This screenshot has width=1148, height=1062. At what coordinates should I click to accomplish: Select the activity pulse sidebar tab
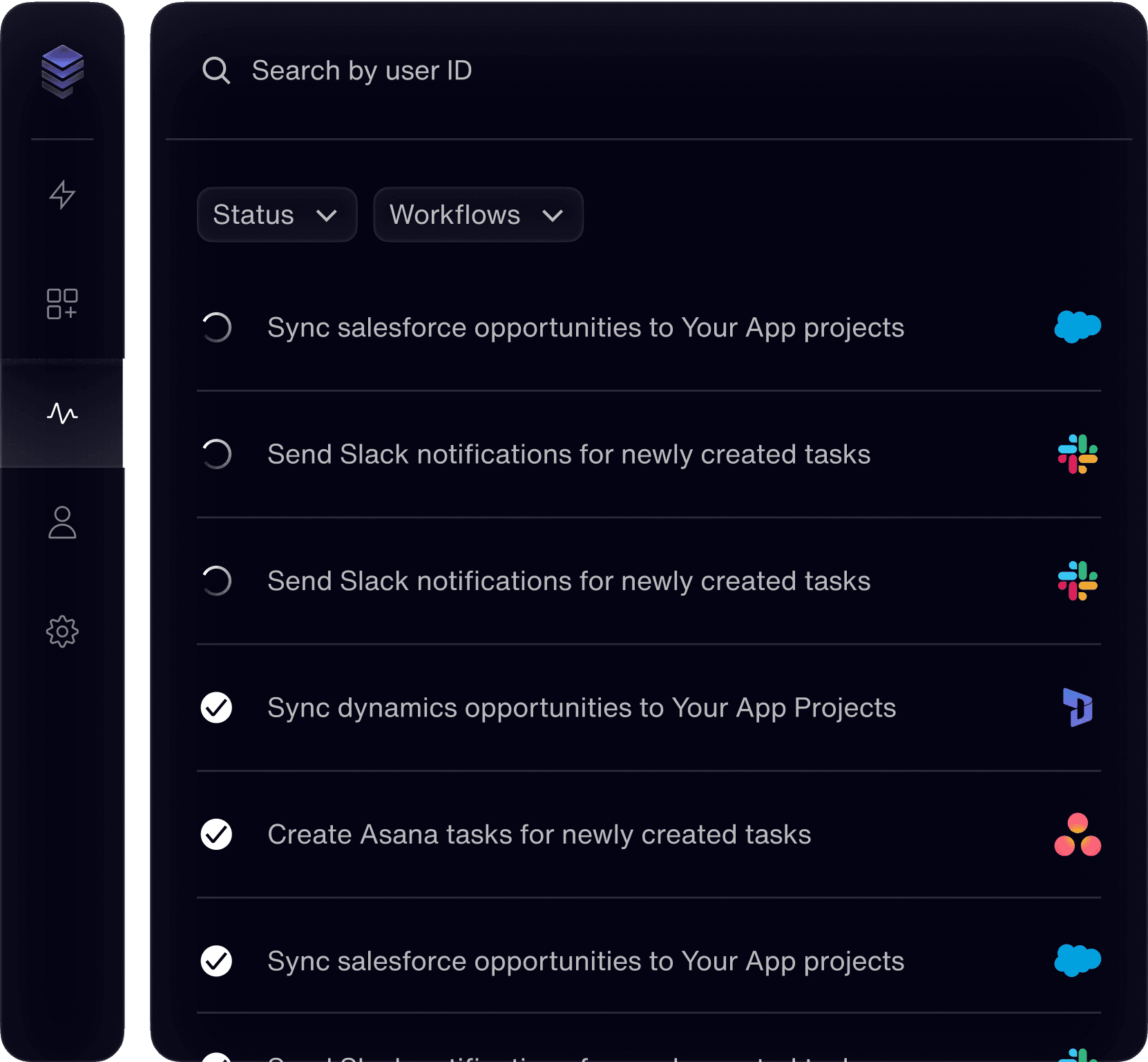(62, 413)
